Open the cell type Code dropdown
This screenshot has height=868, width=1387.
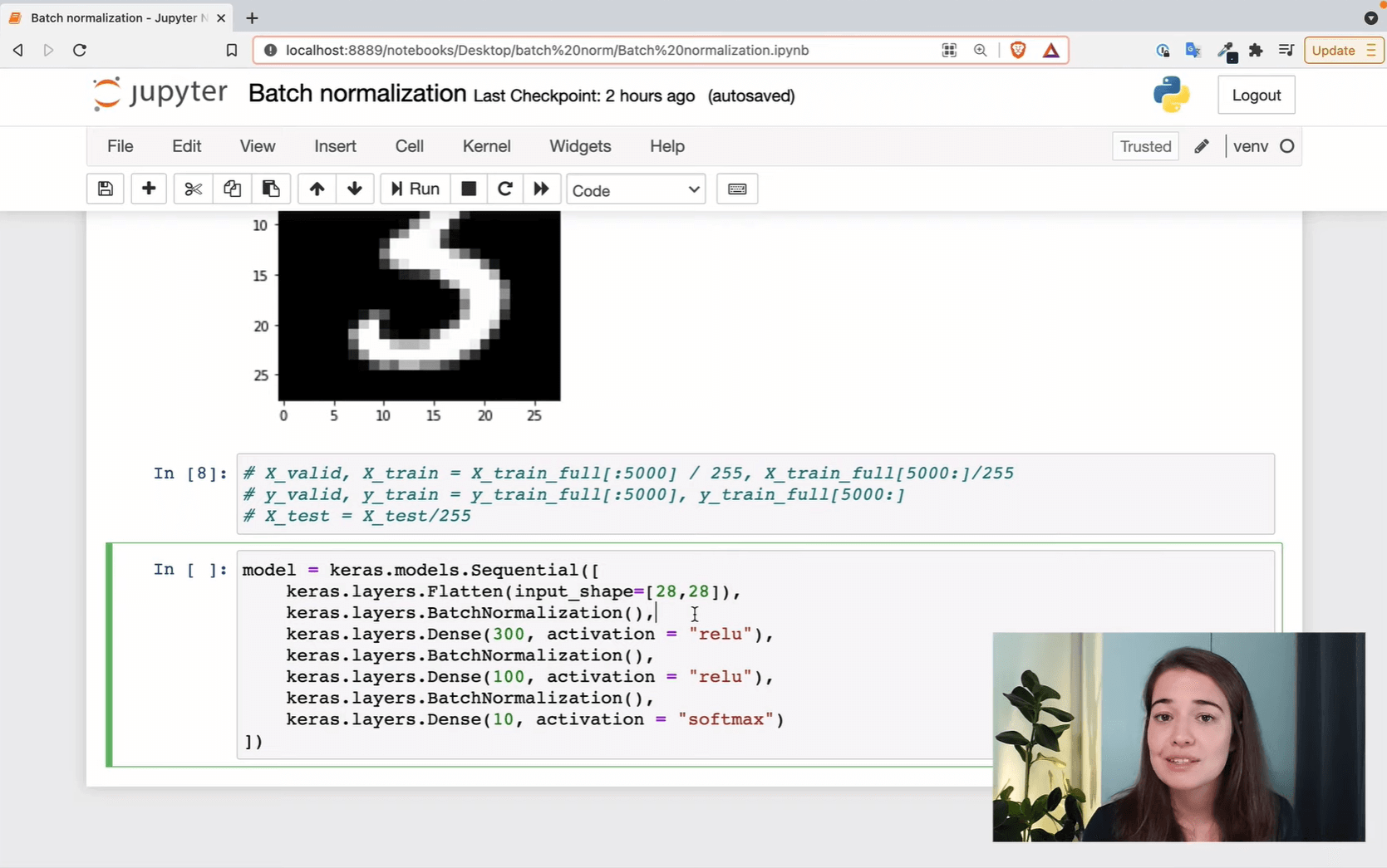click(636, 190)
